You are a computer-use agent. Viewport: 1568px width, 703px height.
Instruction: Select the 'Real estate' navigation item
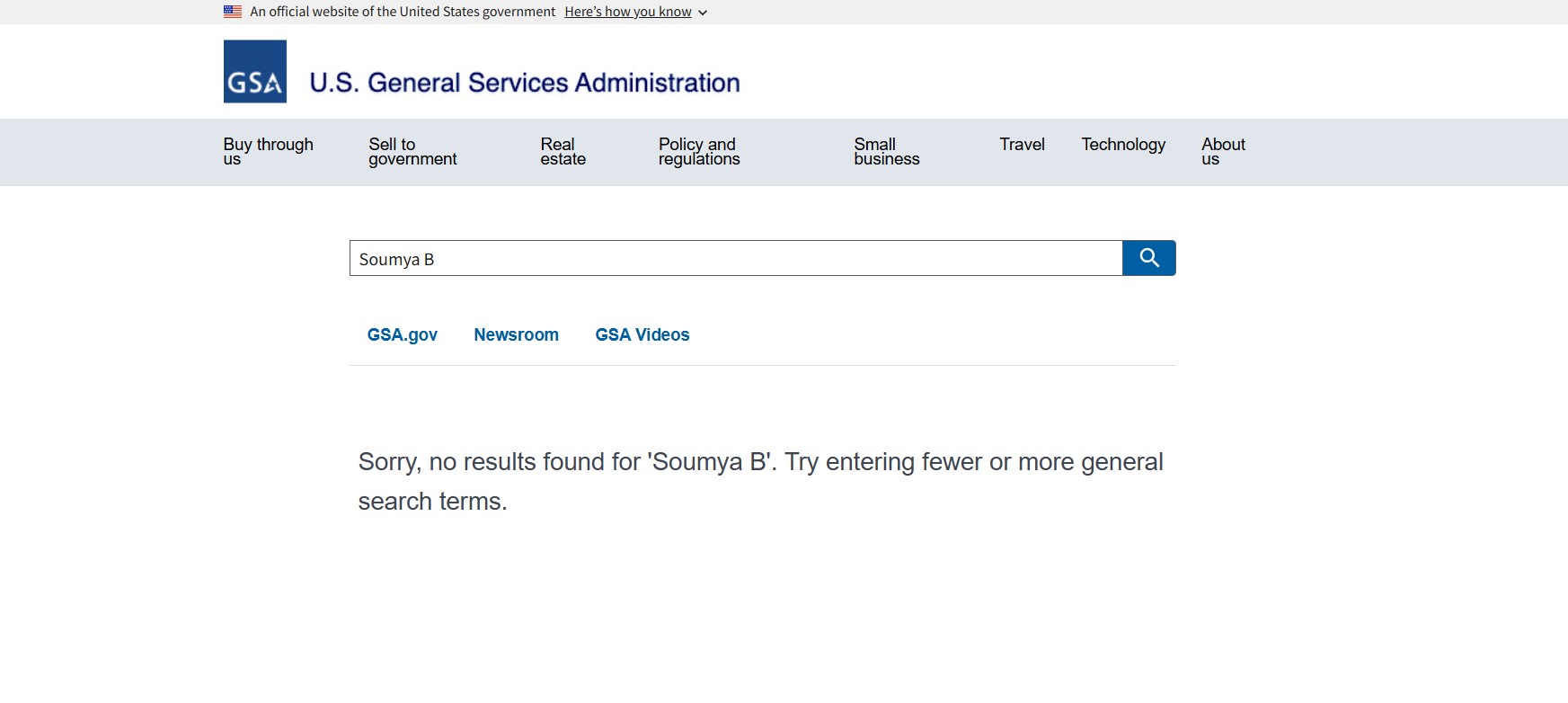563,151
